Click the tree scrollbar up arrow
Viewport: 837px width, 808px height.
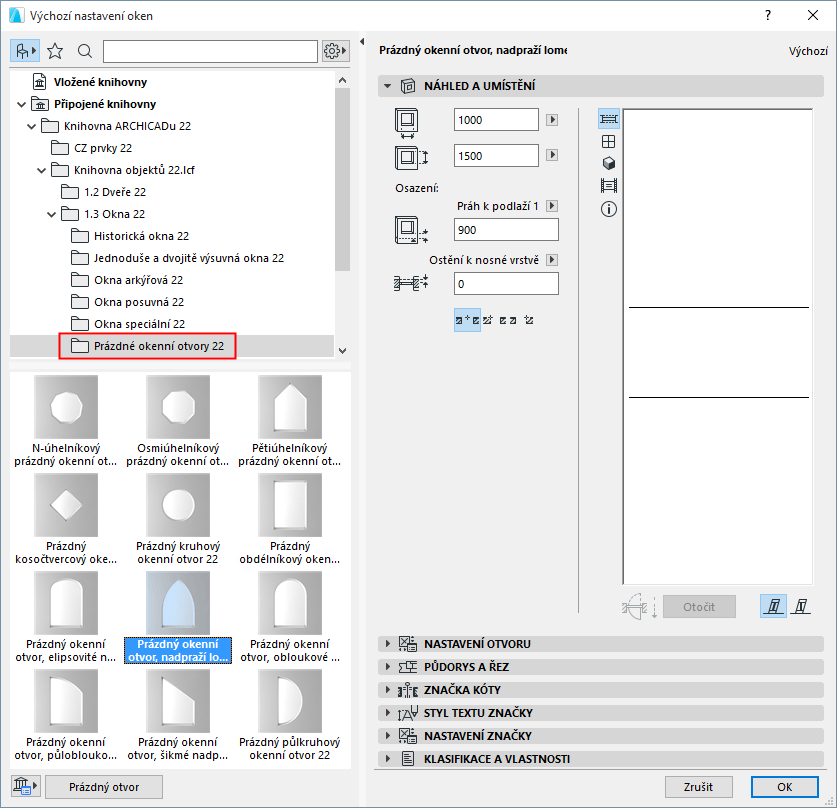(343, 80)
